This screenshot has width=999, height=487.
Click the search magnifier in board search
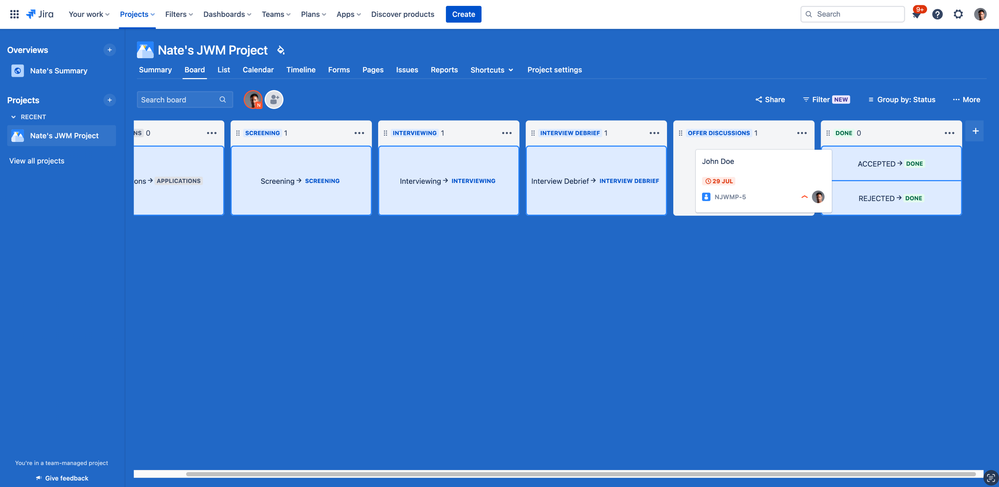223,99
